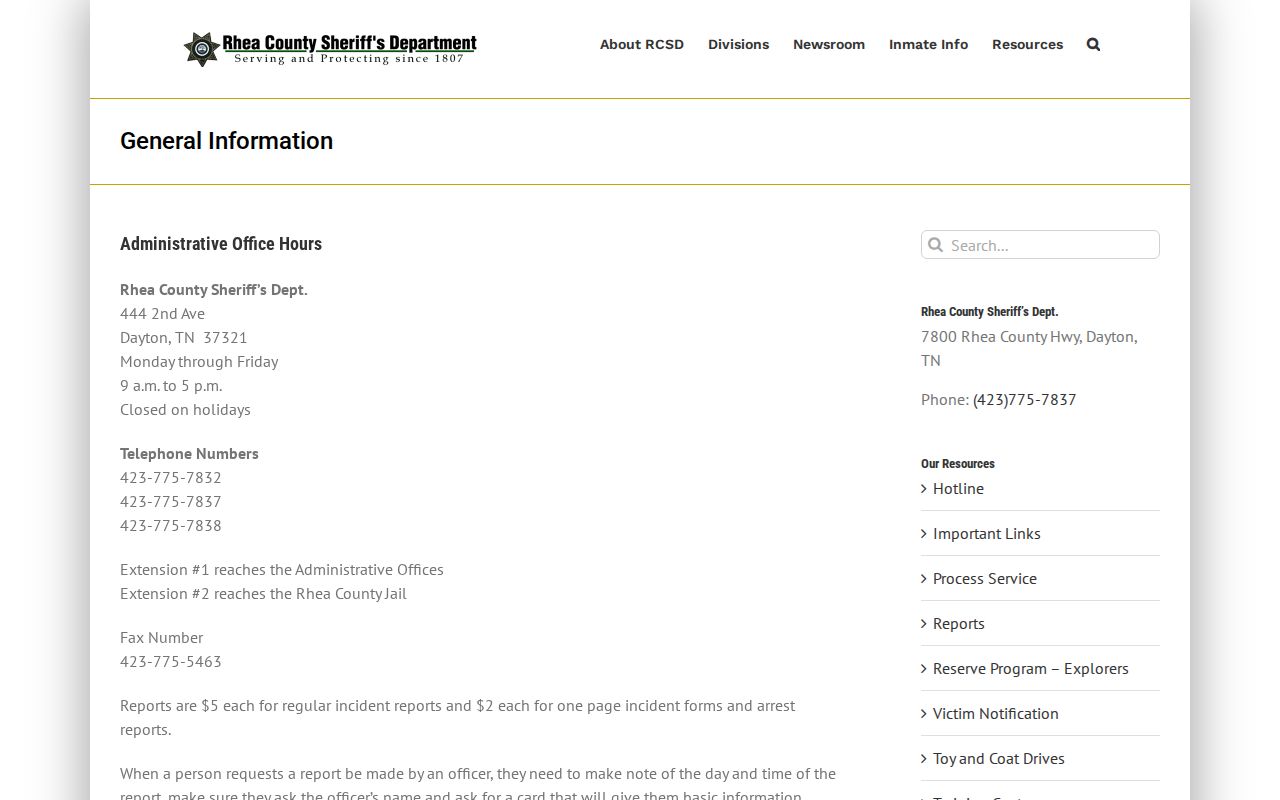
Task: Click the Extension #2 Rhea County Jail line
Action: click(263, 593)
